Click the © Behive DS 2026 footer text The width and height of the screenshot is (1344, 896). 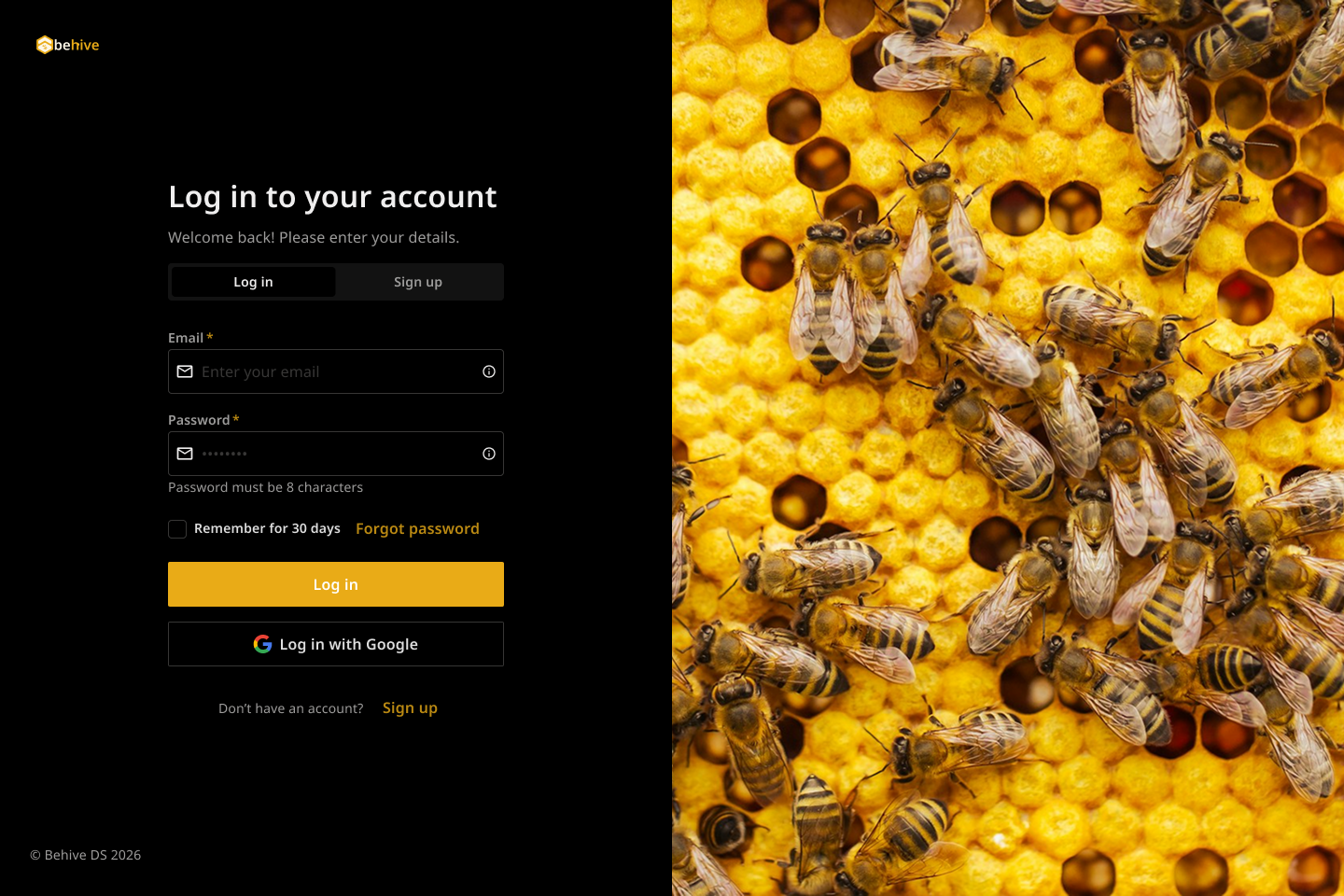pyautogui.click(x=84, y=854)
